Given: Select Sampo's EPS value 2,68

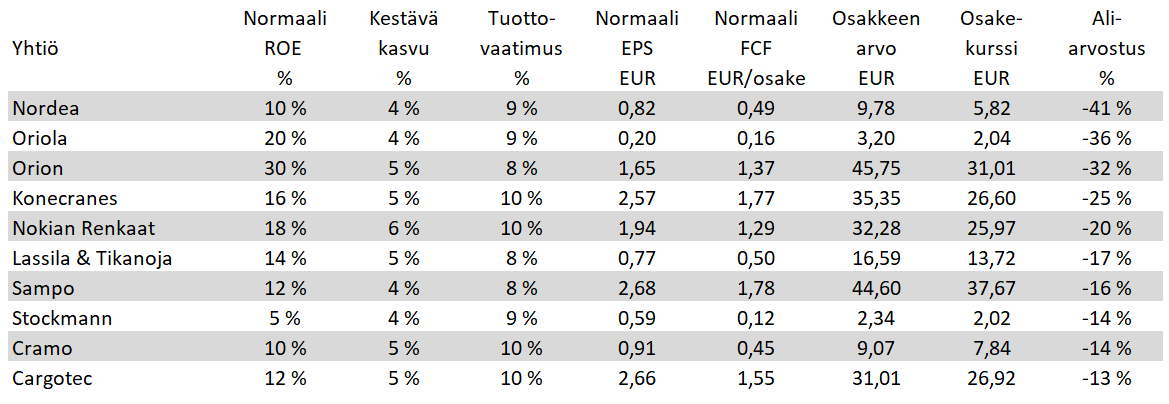Looking at the screenshot, I should tap(637, 289).
